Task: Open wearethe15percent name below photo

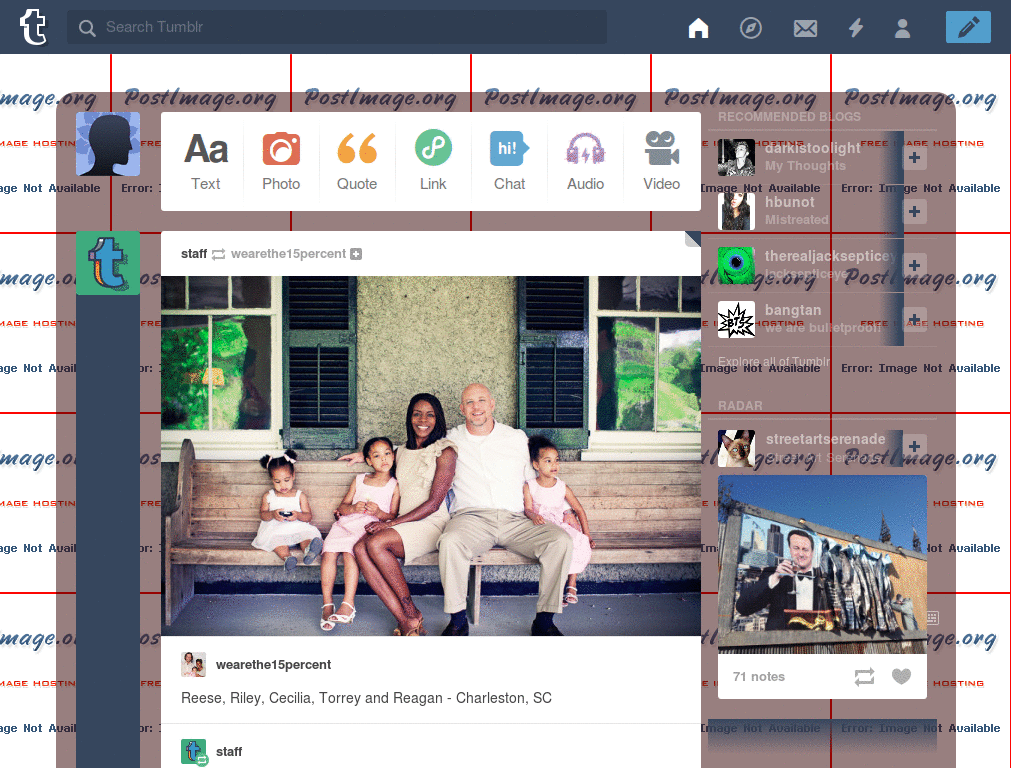Action: tap(273, 665)
